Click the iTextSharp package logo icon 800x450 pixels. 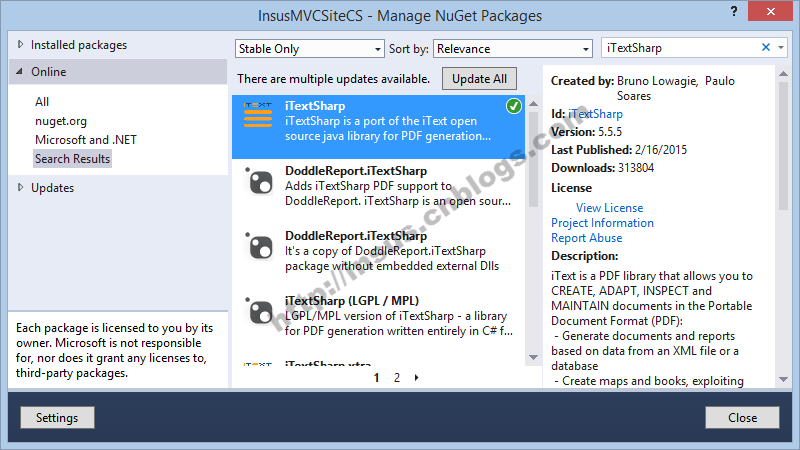coord(258,115)
